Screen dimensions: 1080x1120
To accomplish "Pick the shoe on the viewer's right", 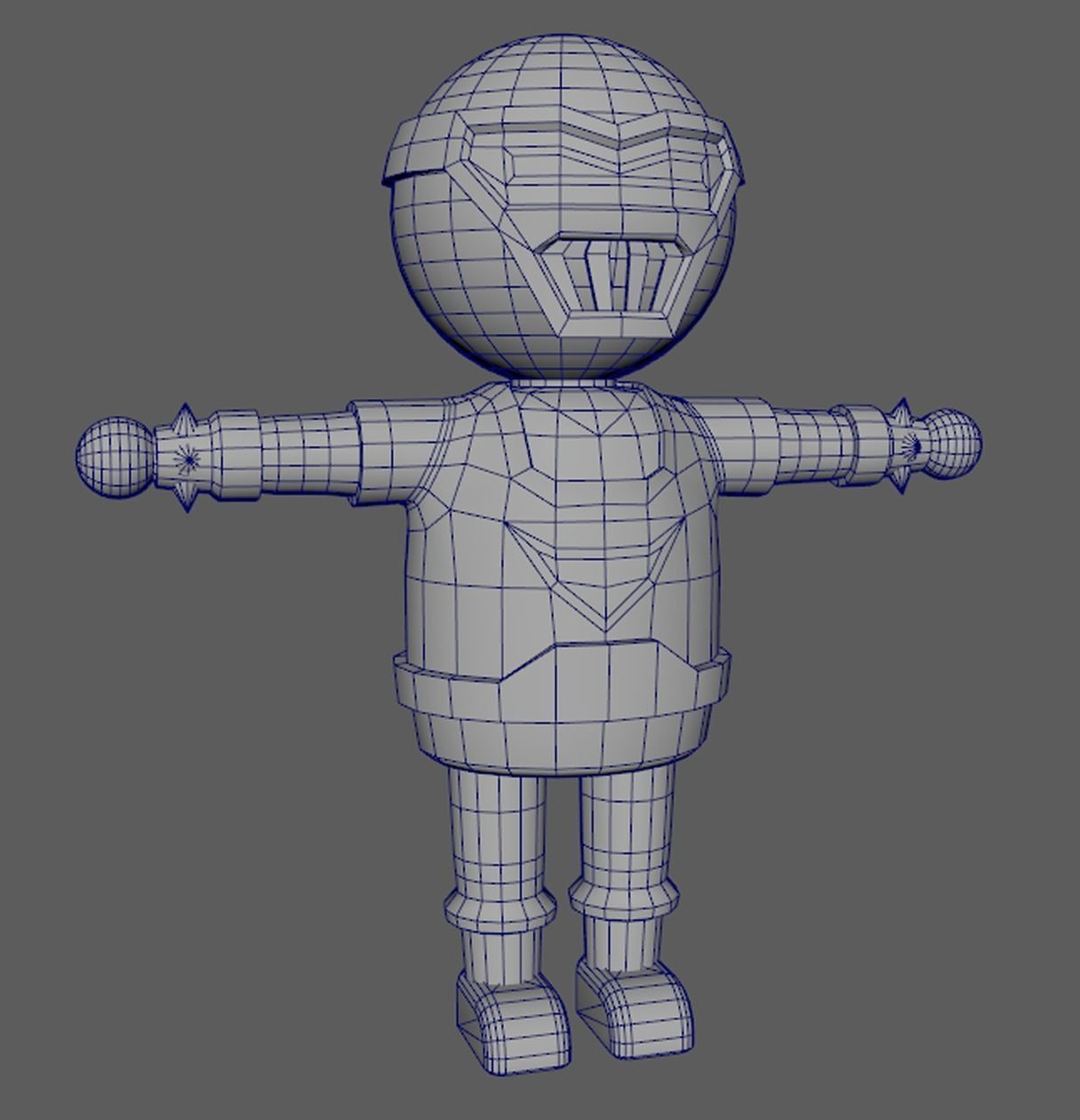I will [x=634, y=1008].
